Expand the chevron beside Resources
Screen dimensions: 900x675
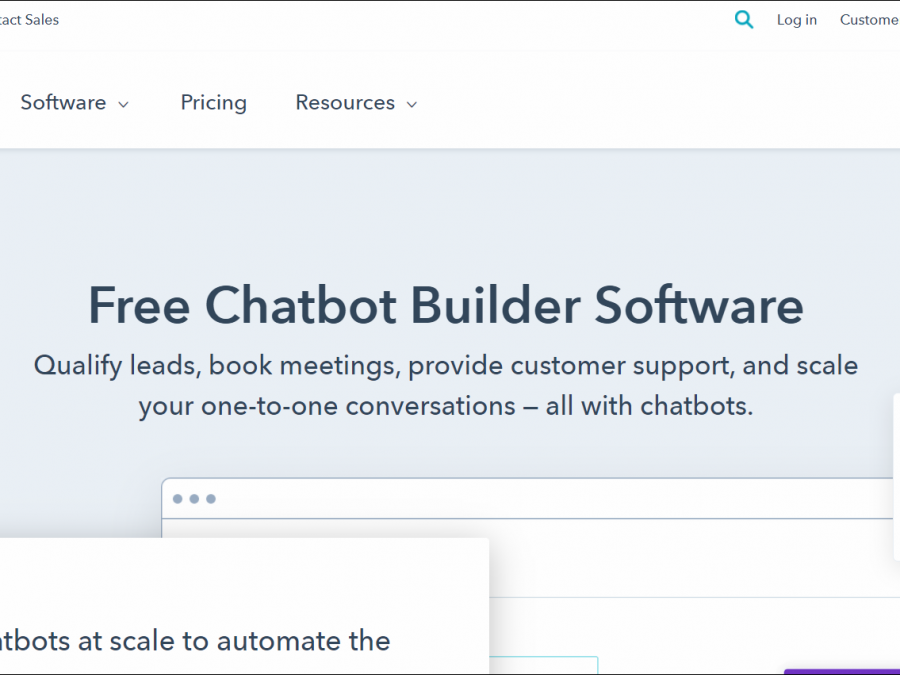tap(412, 104)
